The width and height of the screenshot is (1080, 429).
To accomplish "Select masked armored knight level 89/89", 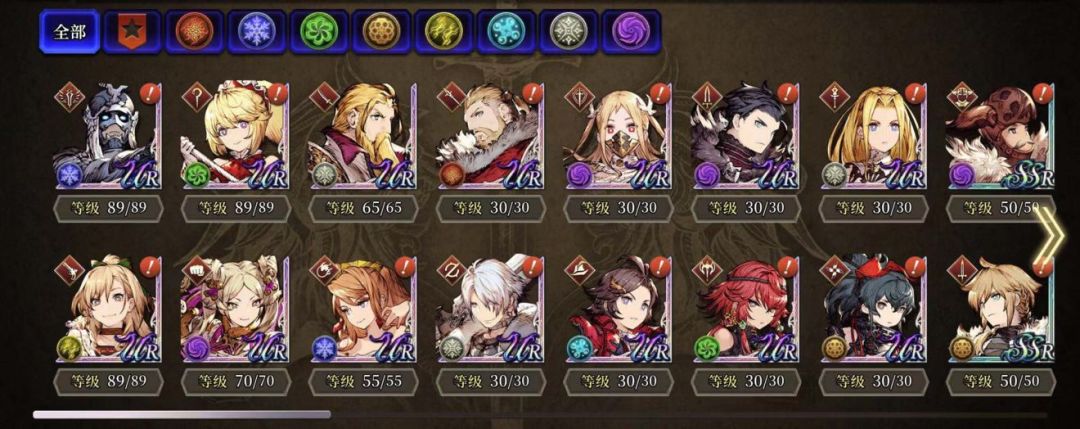I will click(107, 136).
